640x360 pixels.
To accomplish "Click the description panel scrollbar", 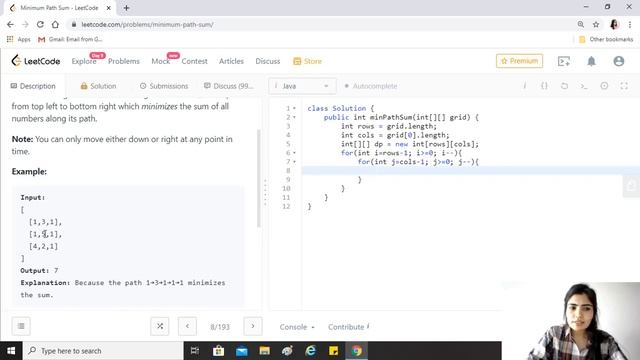I will pos(258,178).
